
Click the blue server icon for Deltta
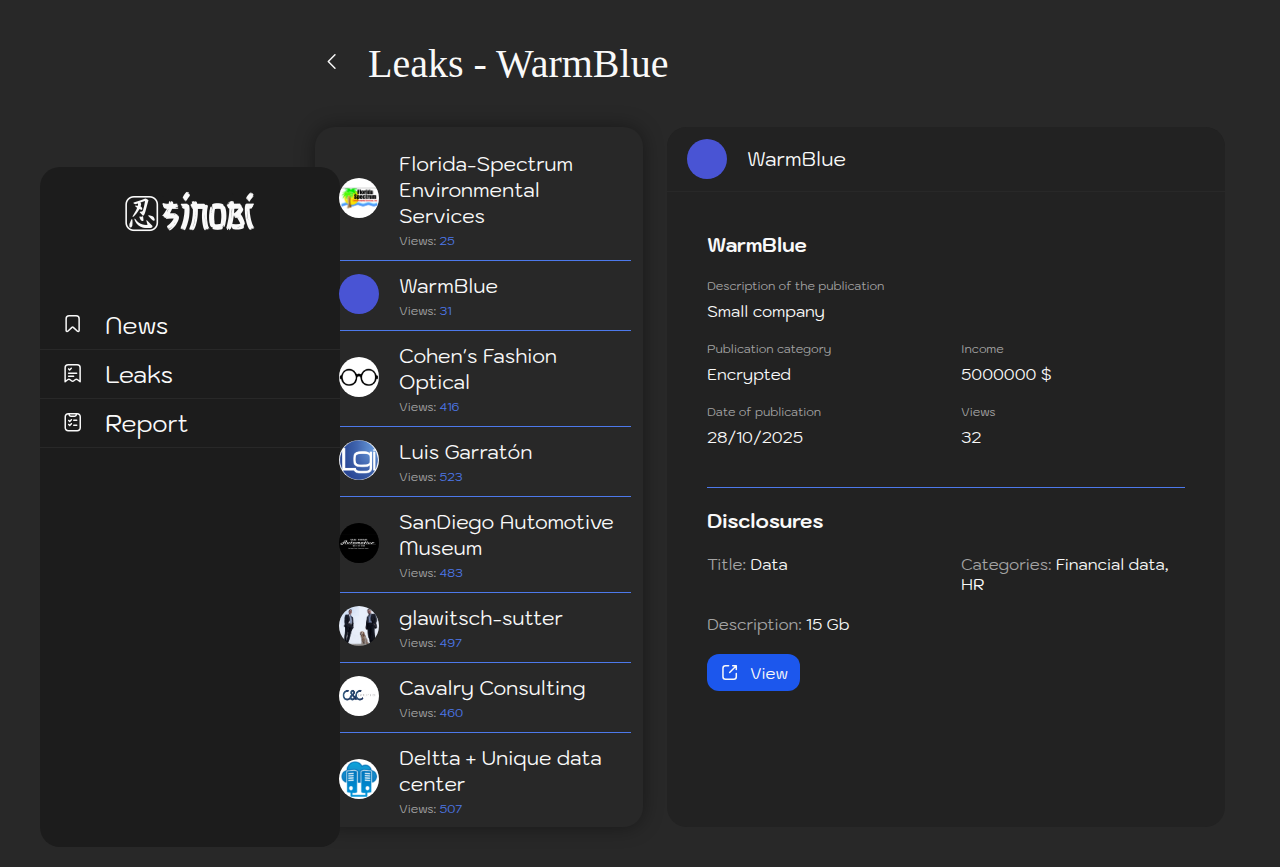359,779
